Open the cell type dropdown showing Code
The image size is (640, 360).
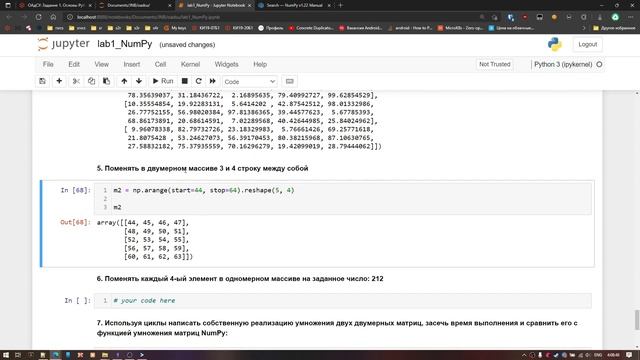(x=249, y=82)
